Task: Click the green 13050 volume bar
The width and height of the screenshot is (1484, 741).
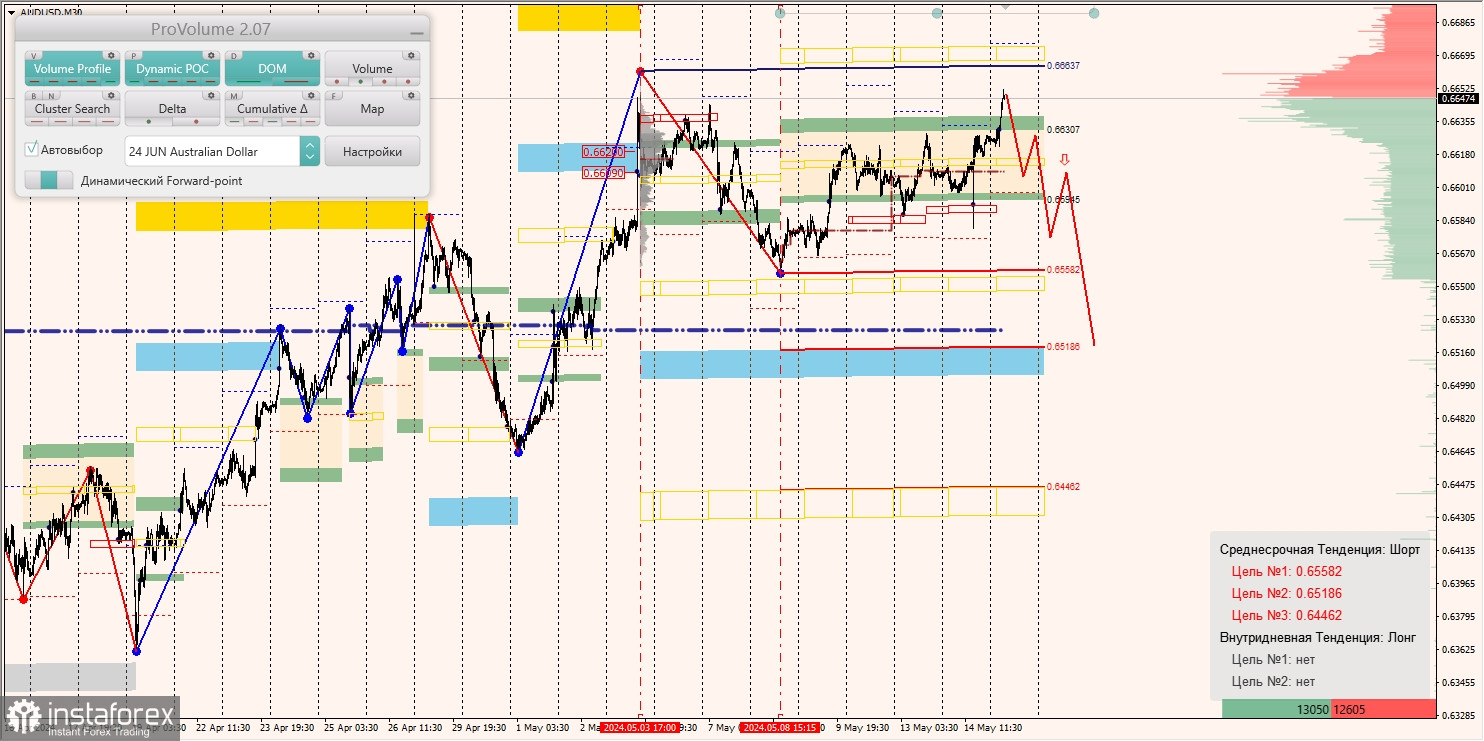Action: [1277, 709]
